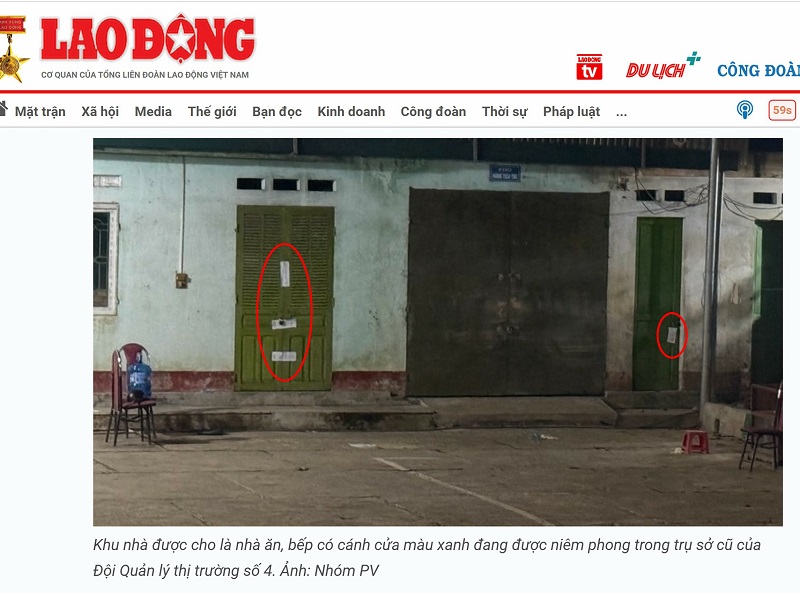Click the photo caption text
Image resolution: width=800 pixels, height=593 pixels.
pyautogui.click(x=427, y=557)
